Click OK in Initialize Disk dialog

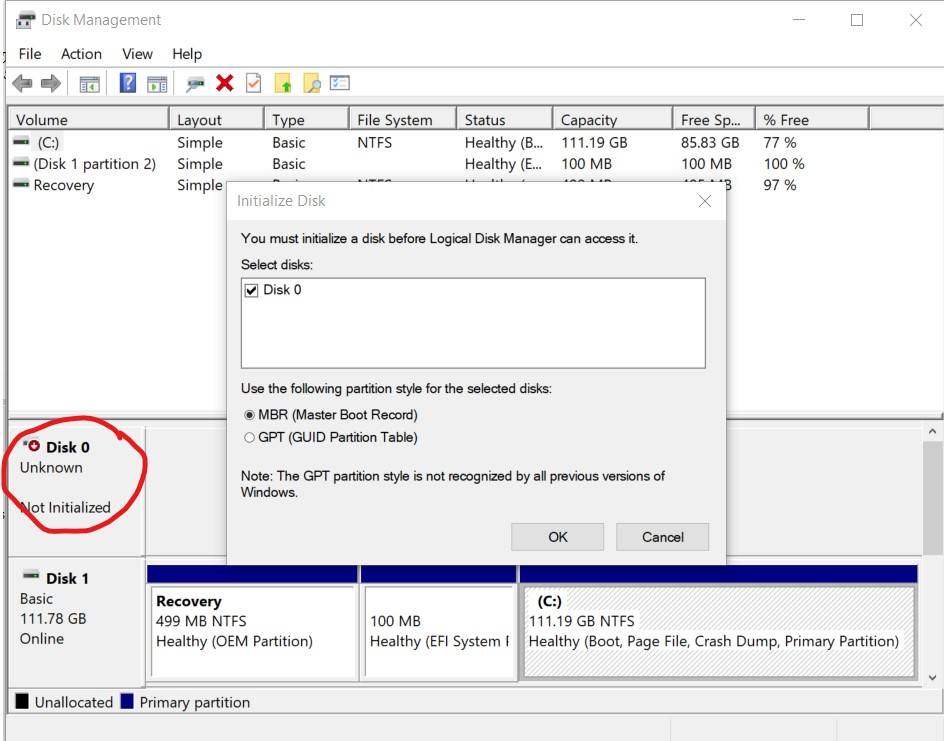[x=557, y=537]
